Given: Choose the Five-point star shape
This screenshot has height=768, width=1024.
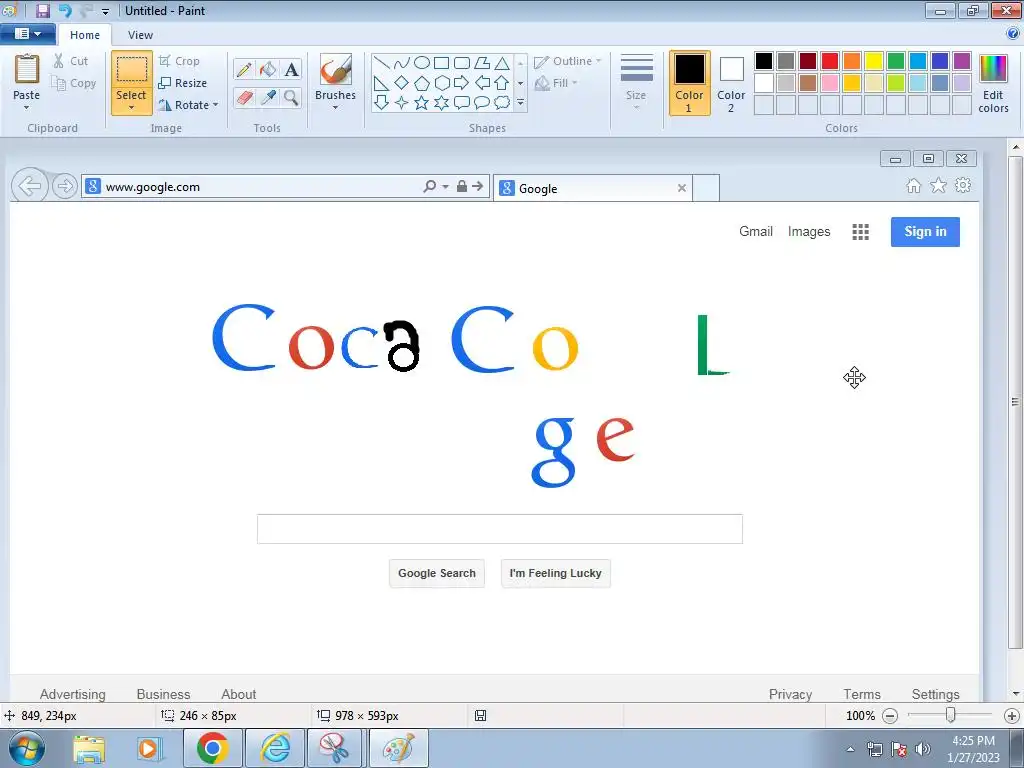Looking at the screenshot, I should [422, 103].
